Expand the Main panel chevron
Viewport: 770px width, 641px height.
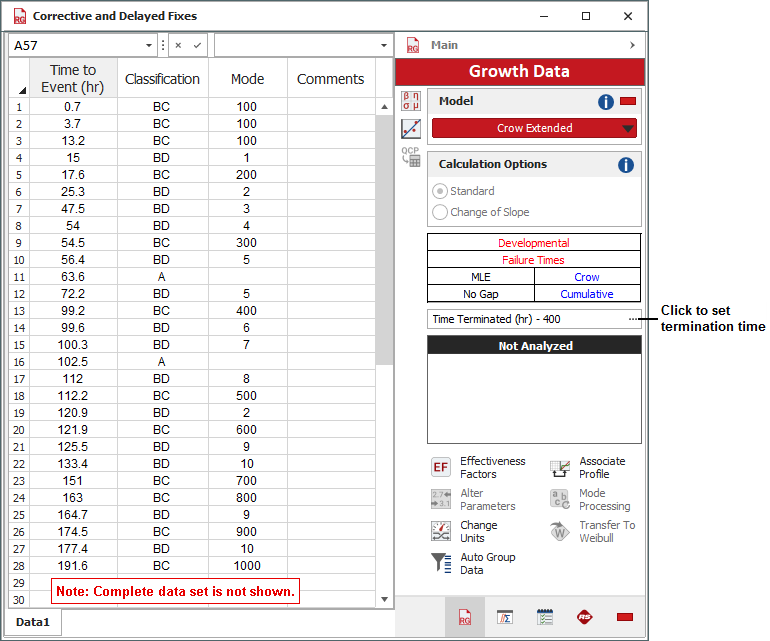[632, 45]
